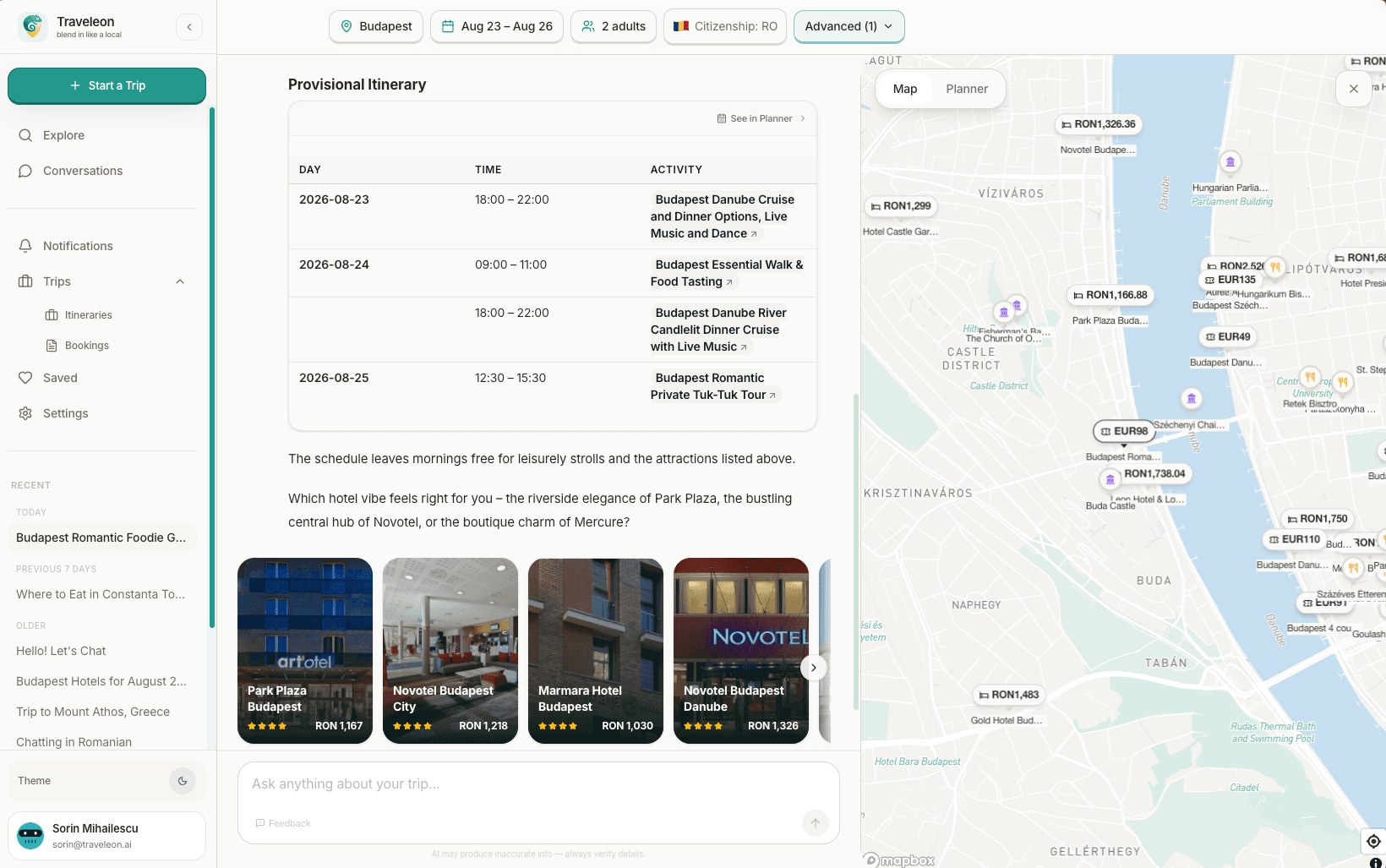Image resolution: width=1386 pixels, height=868 pixels.
Task: Open Explore from the sidebar
Action: tap(63, 135)
